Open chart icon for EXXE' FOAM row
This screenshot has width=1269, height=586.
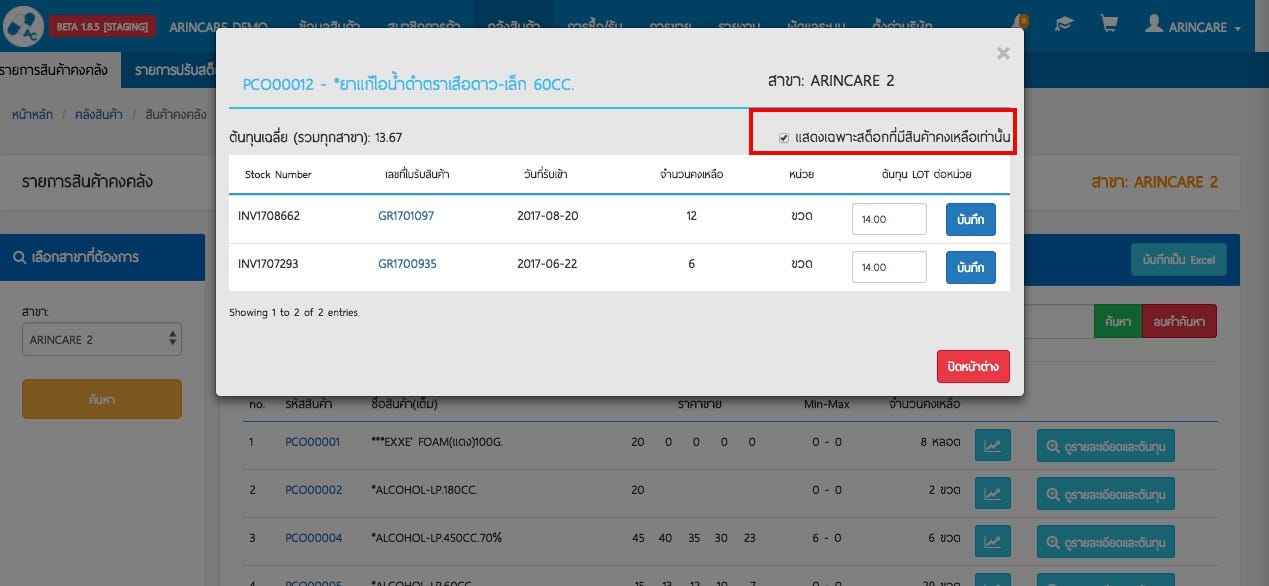tap(992, 445)
